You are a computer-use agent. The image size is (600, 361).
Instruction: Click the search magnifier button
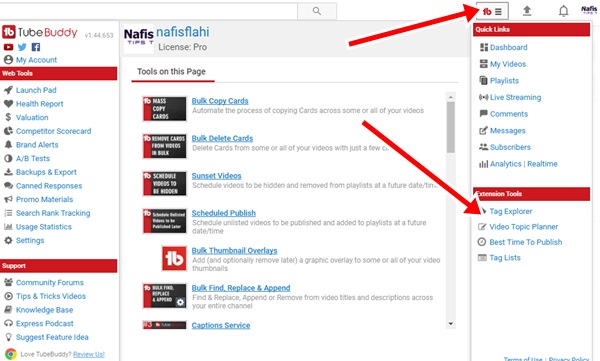(317, 11)
